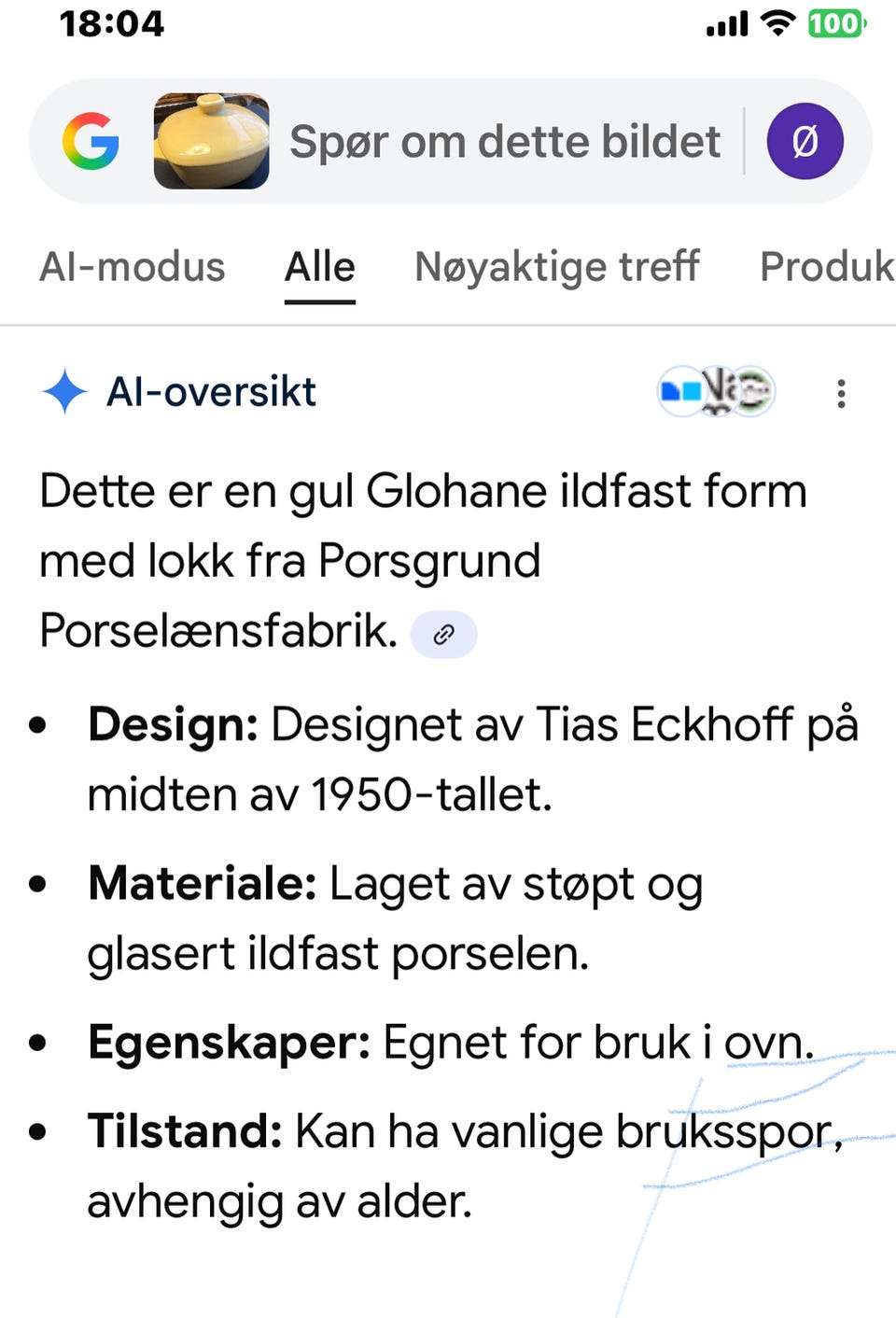
Task: Tap the 18:04 clock in status bar
Action: coord(112,23)
